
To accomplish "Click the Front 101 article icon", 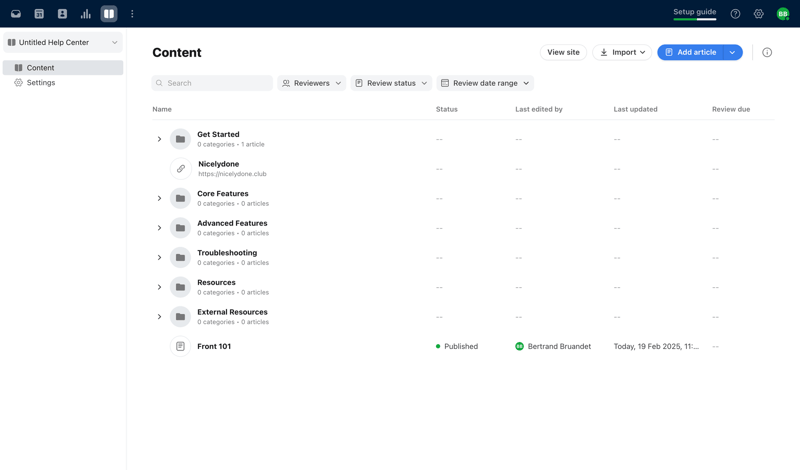I will pos(180,346).
